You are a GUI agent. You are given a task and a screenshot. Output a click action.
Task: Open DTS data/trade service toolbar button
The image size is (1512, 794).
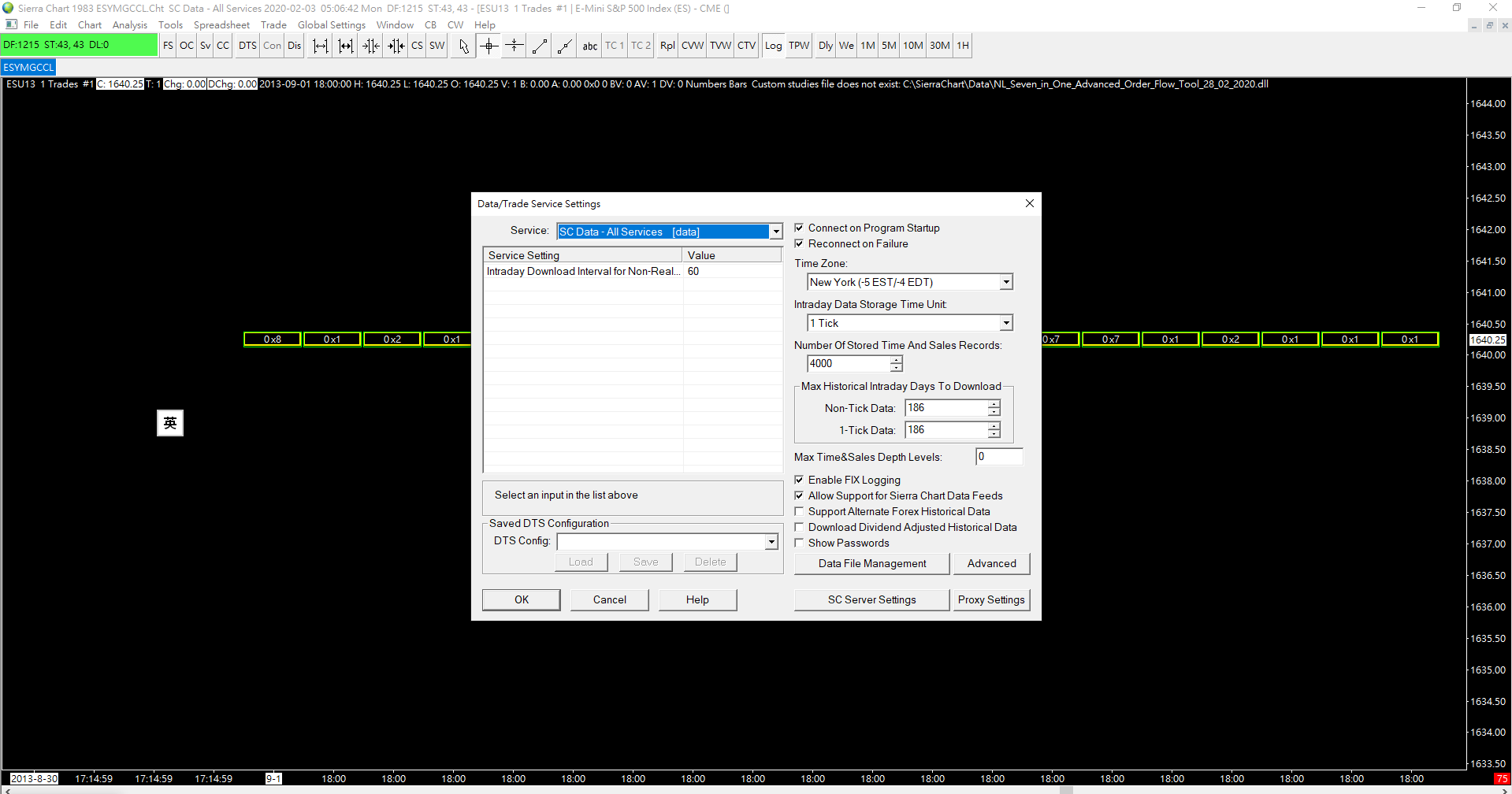[x=247, y=46]
